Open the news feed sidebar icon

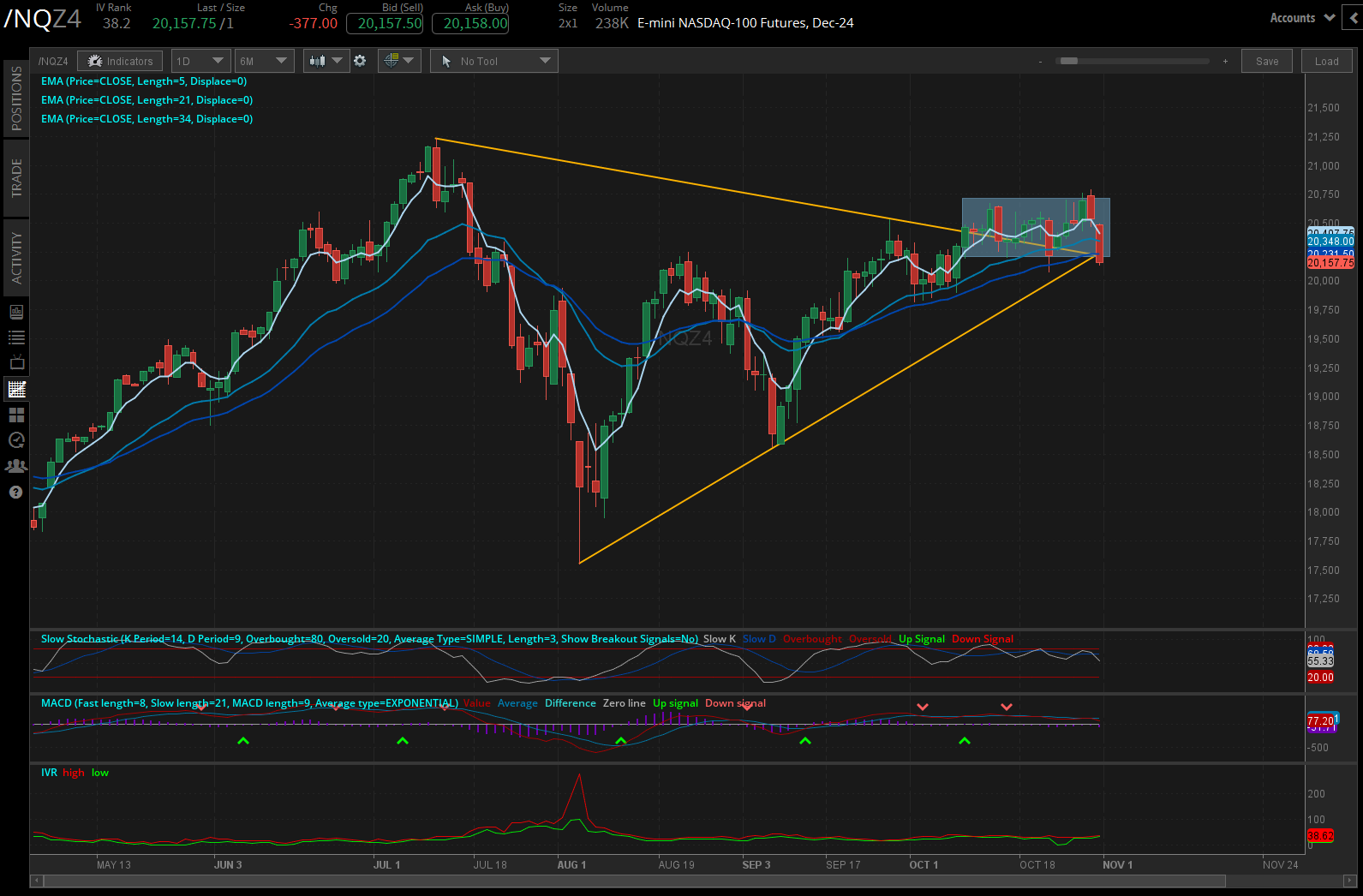point(16,312)
